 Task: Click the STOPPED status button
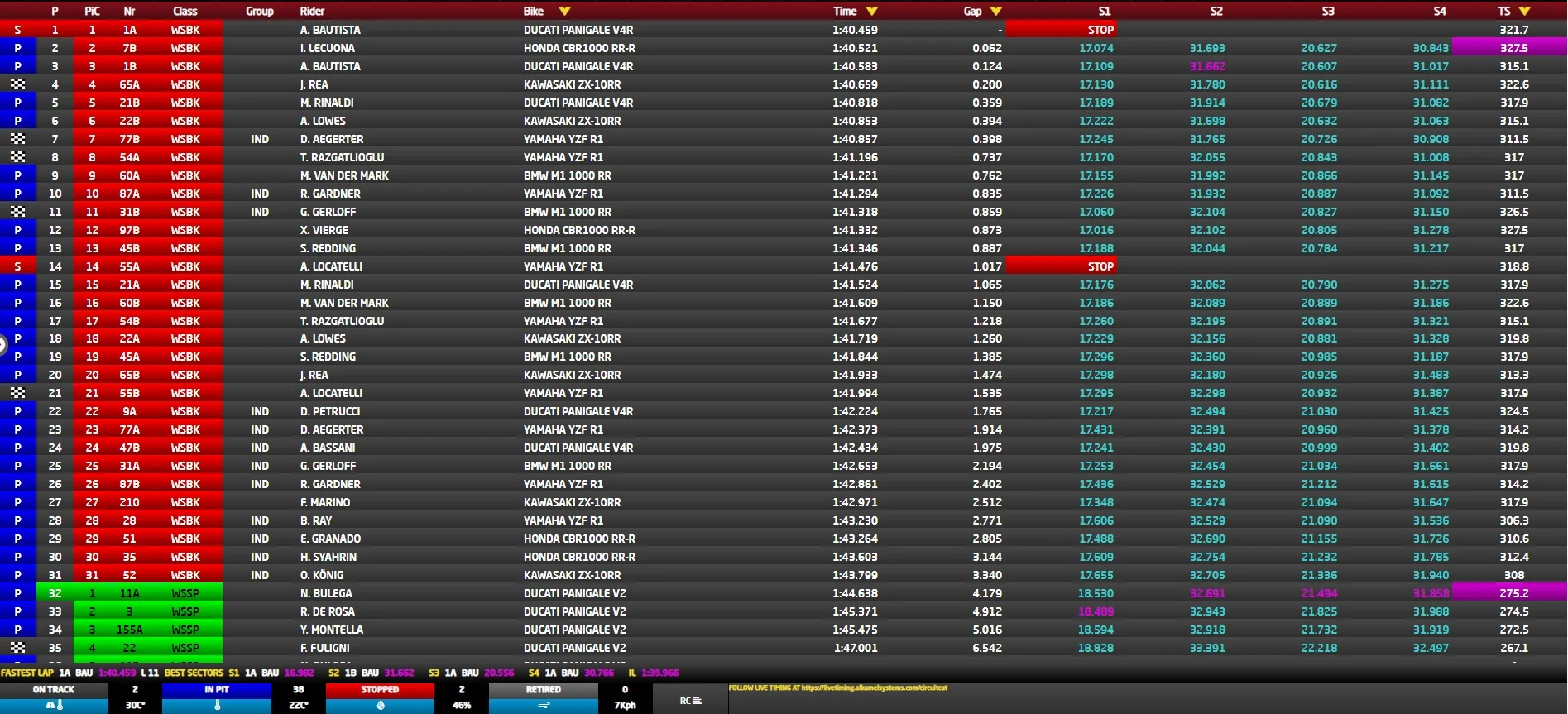[380, 689]
